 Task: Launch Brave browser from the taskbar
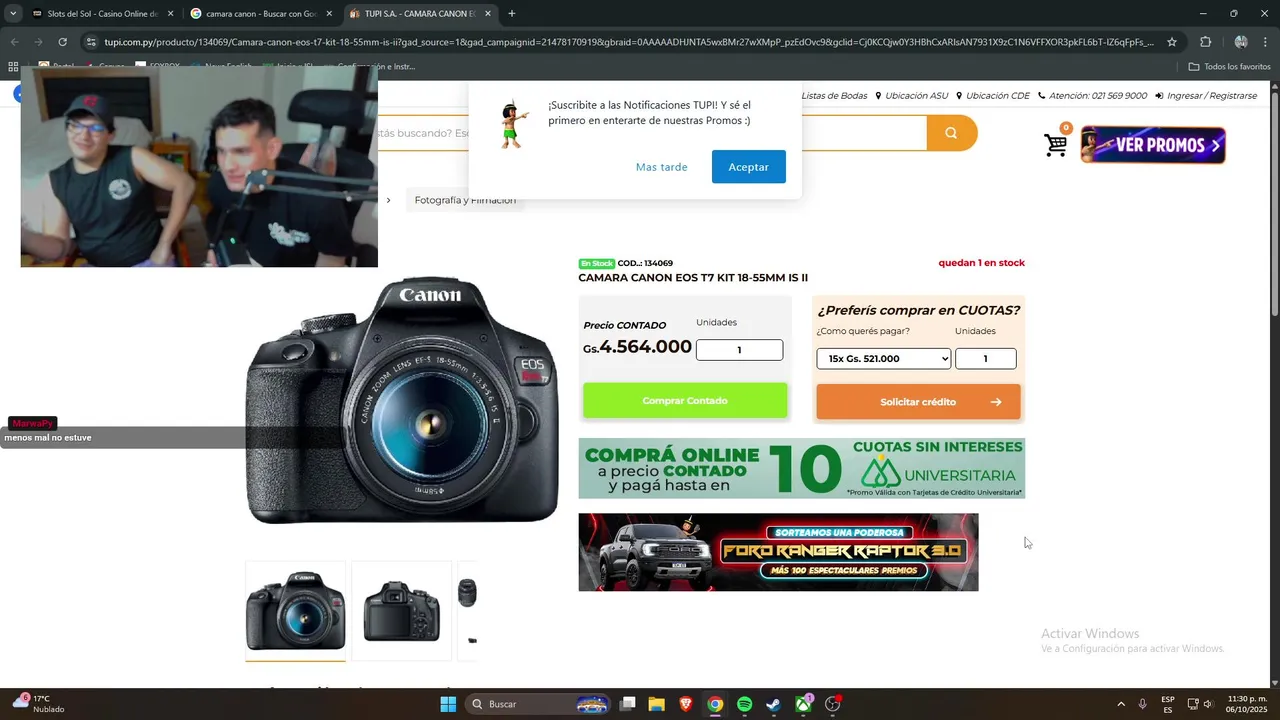(x=686, y=704)
